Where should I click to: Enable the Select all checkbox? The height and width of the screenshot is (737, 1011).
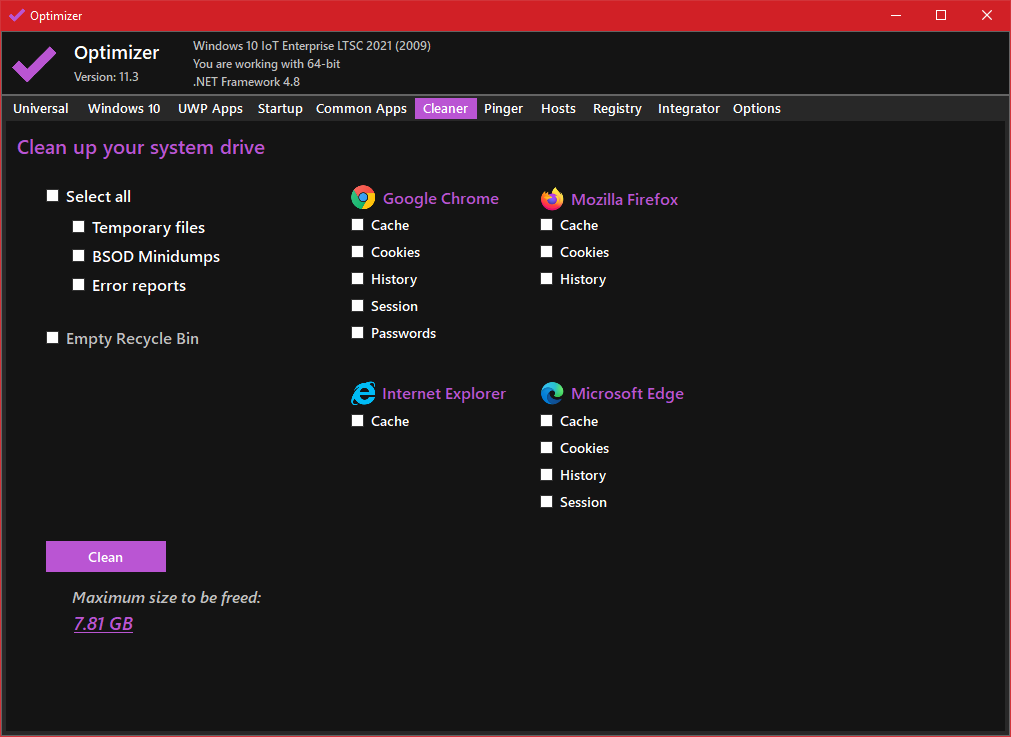point(53,196)
